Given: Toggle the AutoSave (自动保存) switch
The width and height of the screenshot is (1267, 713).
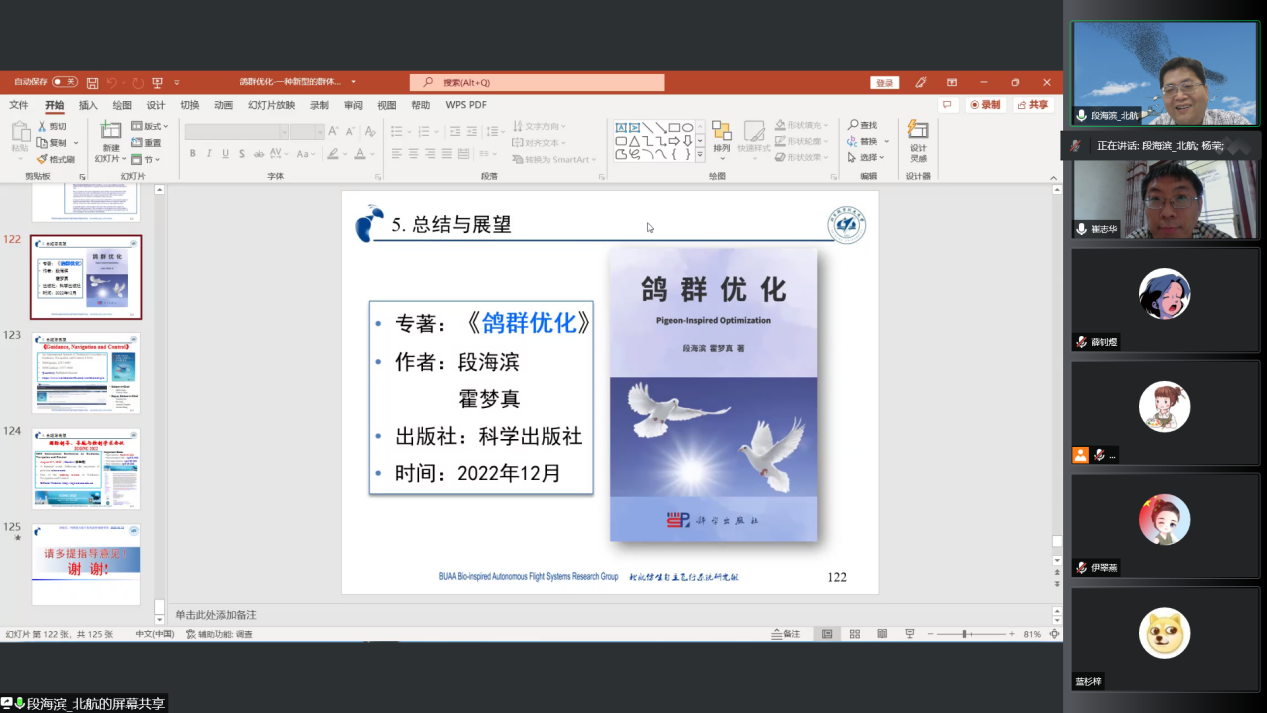Looking at the screenshot, I should click(64, 82).
